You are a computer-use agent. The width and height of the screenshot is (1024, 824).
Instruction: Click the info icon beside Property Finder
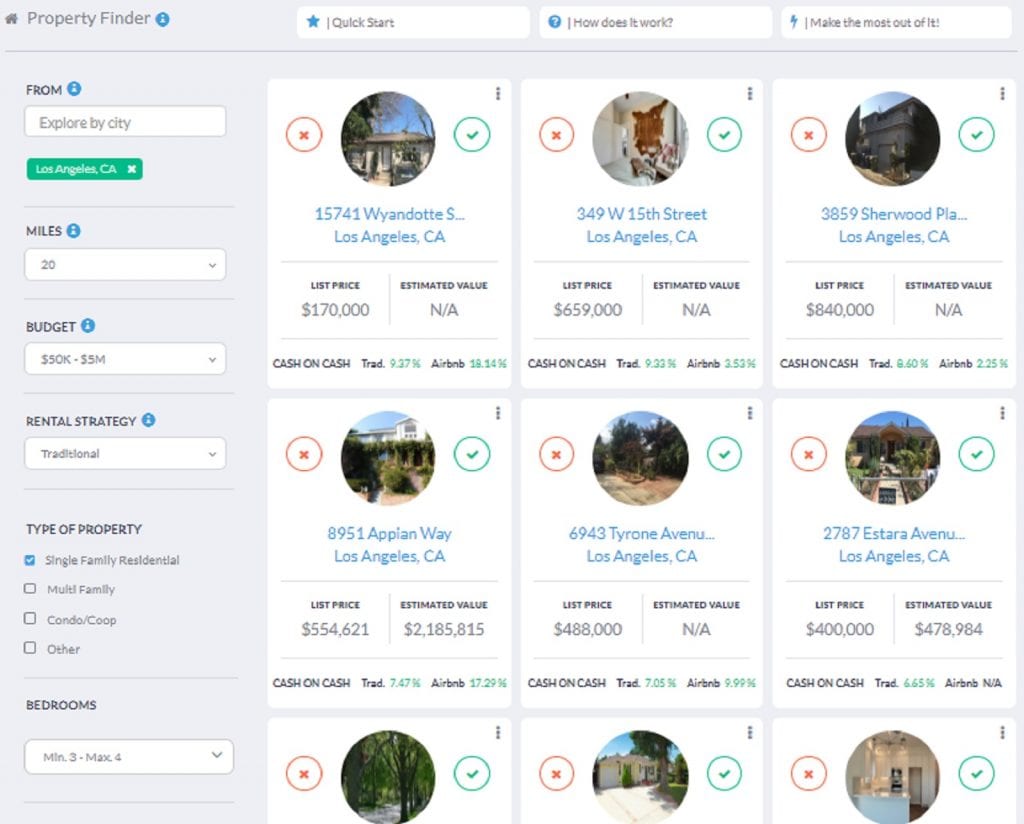coord(163,17)
